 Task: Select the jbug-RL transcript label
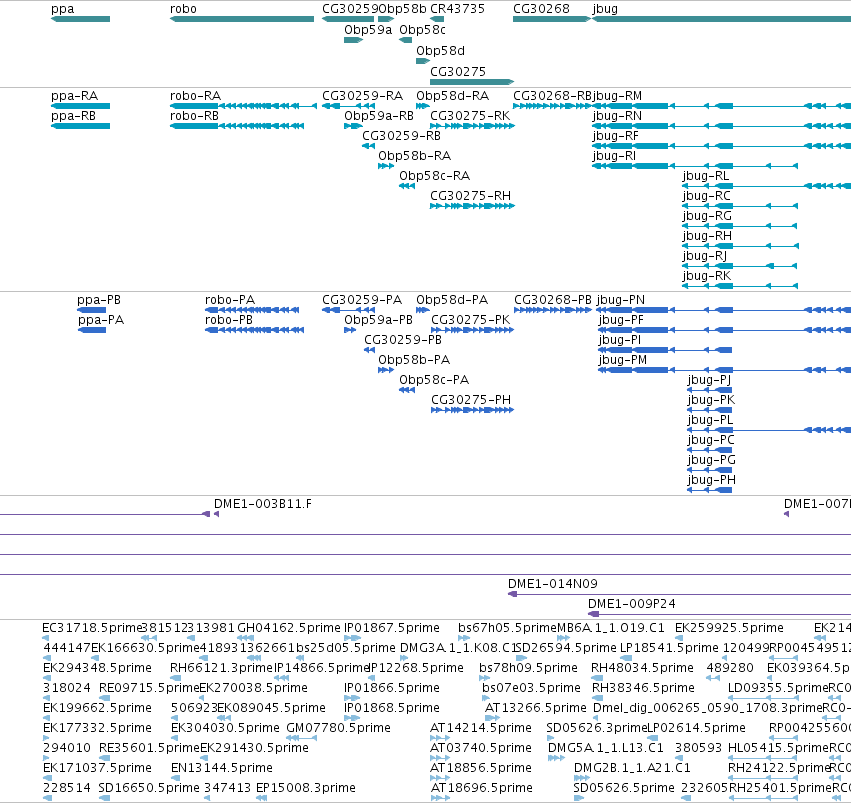coord(706,176)
